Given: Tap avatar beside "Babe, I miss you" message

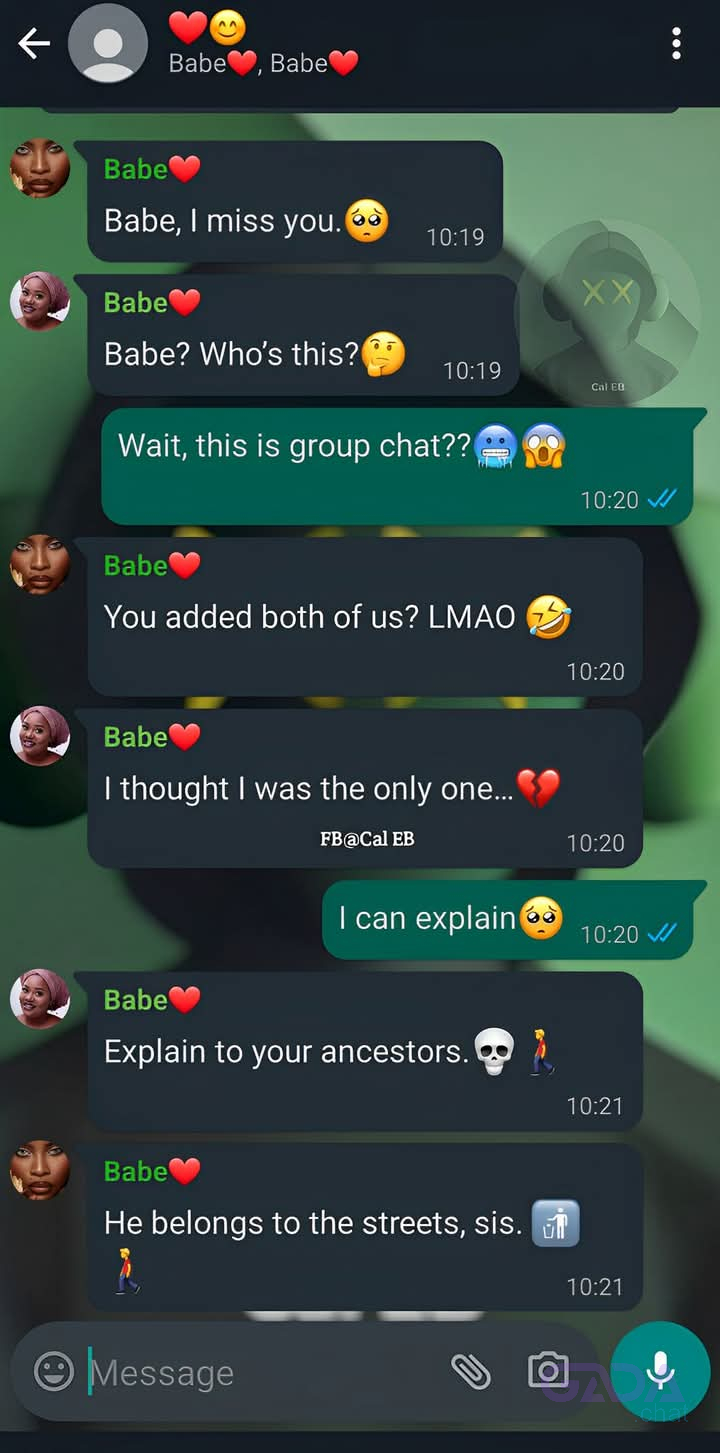Looking at the screenshot, I should [40, 168].
